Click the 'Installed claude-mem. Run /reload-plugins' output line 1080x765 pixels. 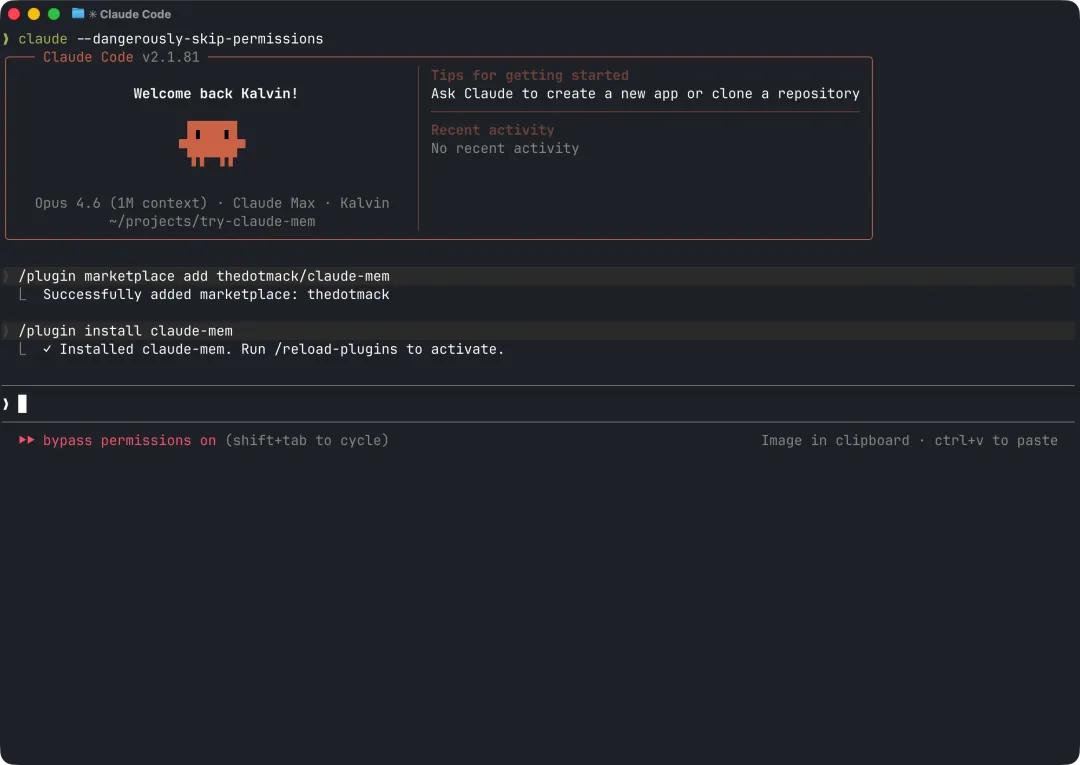(282, 349)
